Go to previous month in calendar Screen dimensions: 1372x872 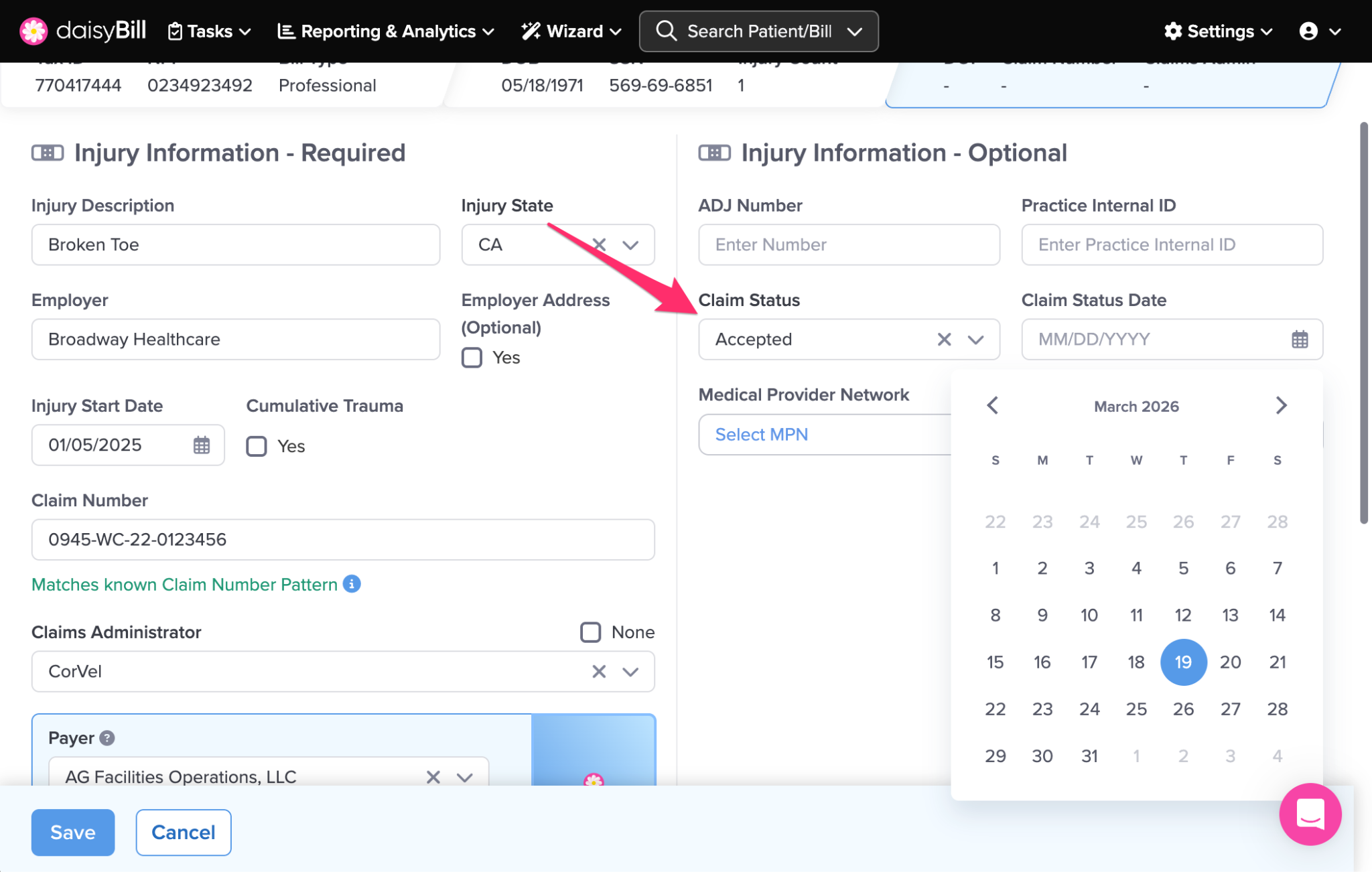point(993,405)
